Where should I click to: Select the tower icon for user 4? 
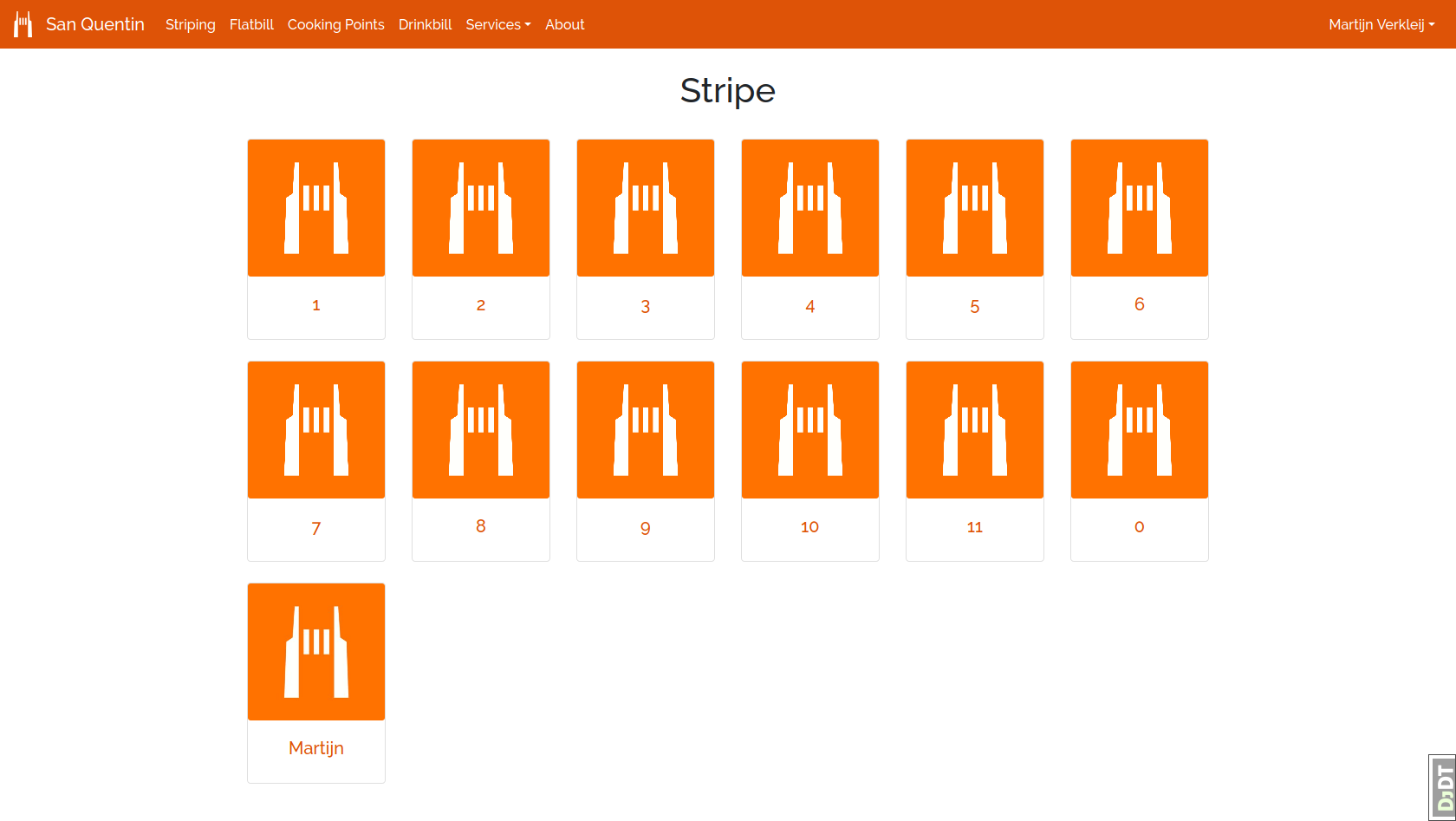pos(810,208)
